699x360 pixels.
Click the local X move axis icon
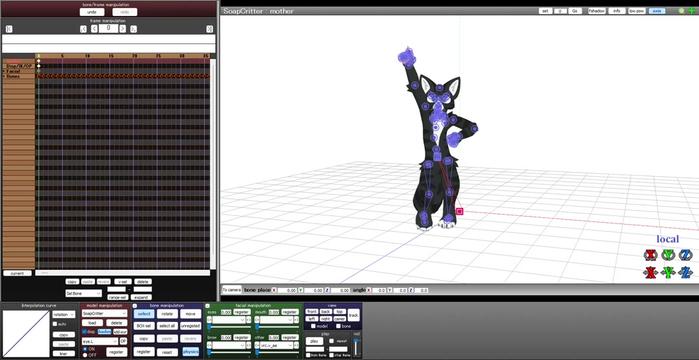click(x=651, y=272)
